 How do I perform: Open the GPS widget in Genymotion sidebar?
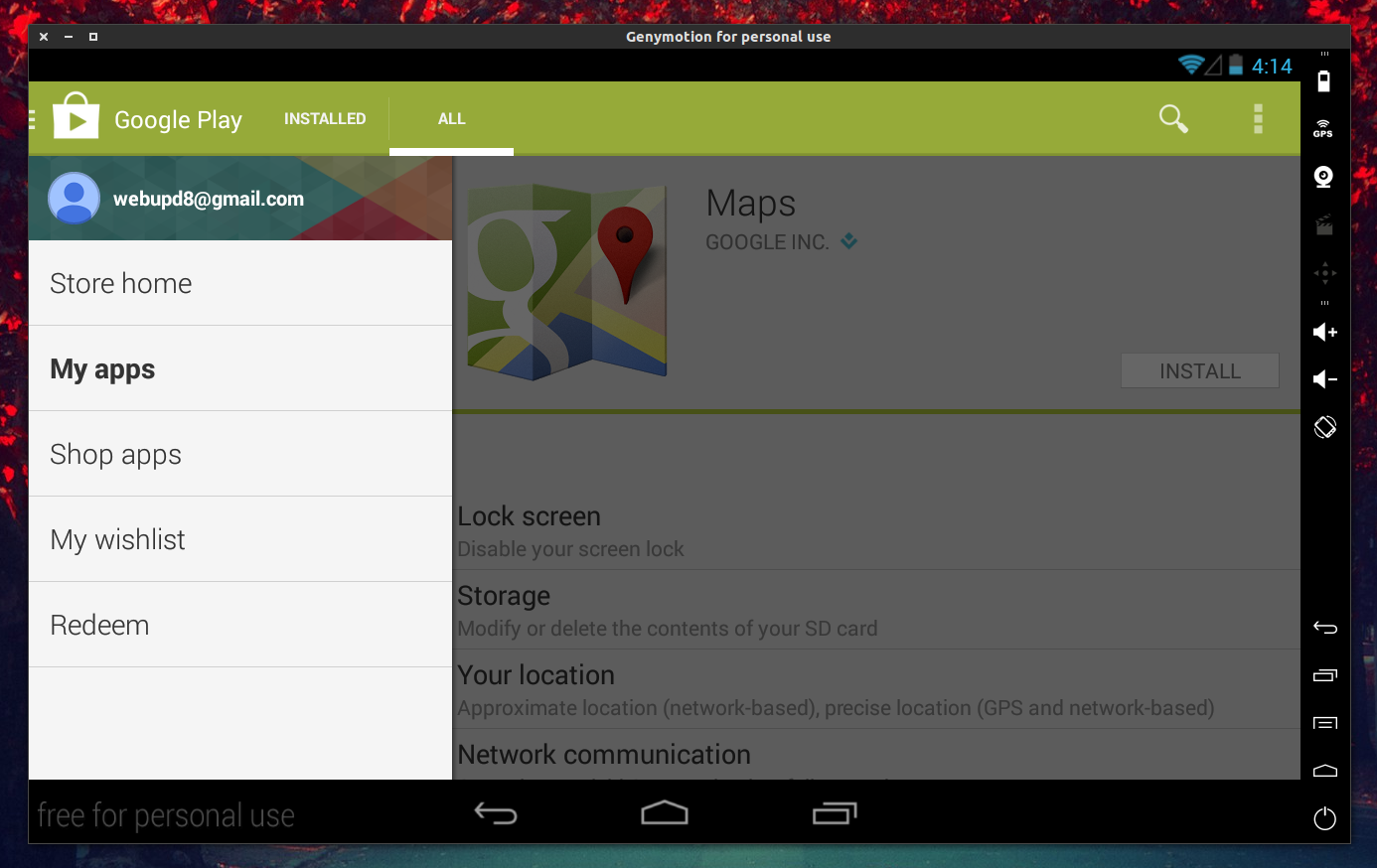coord(1323,129)
